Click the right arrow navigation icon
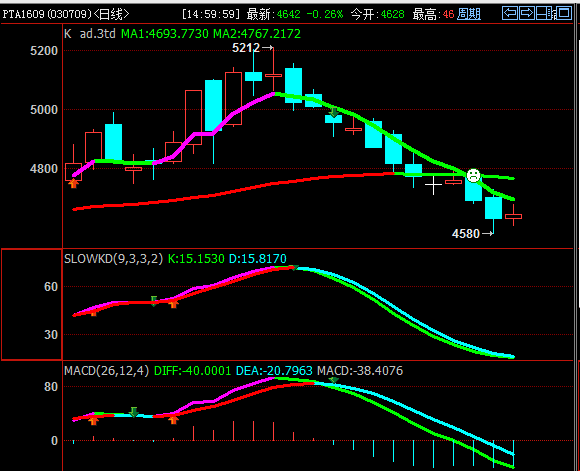 [x=527, y=13]
